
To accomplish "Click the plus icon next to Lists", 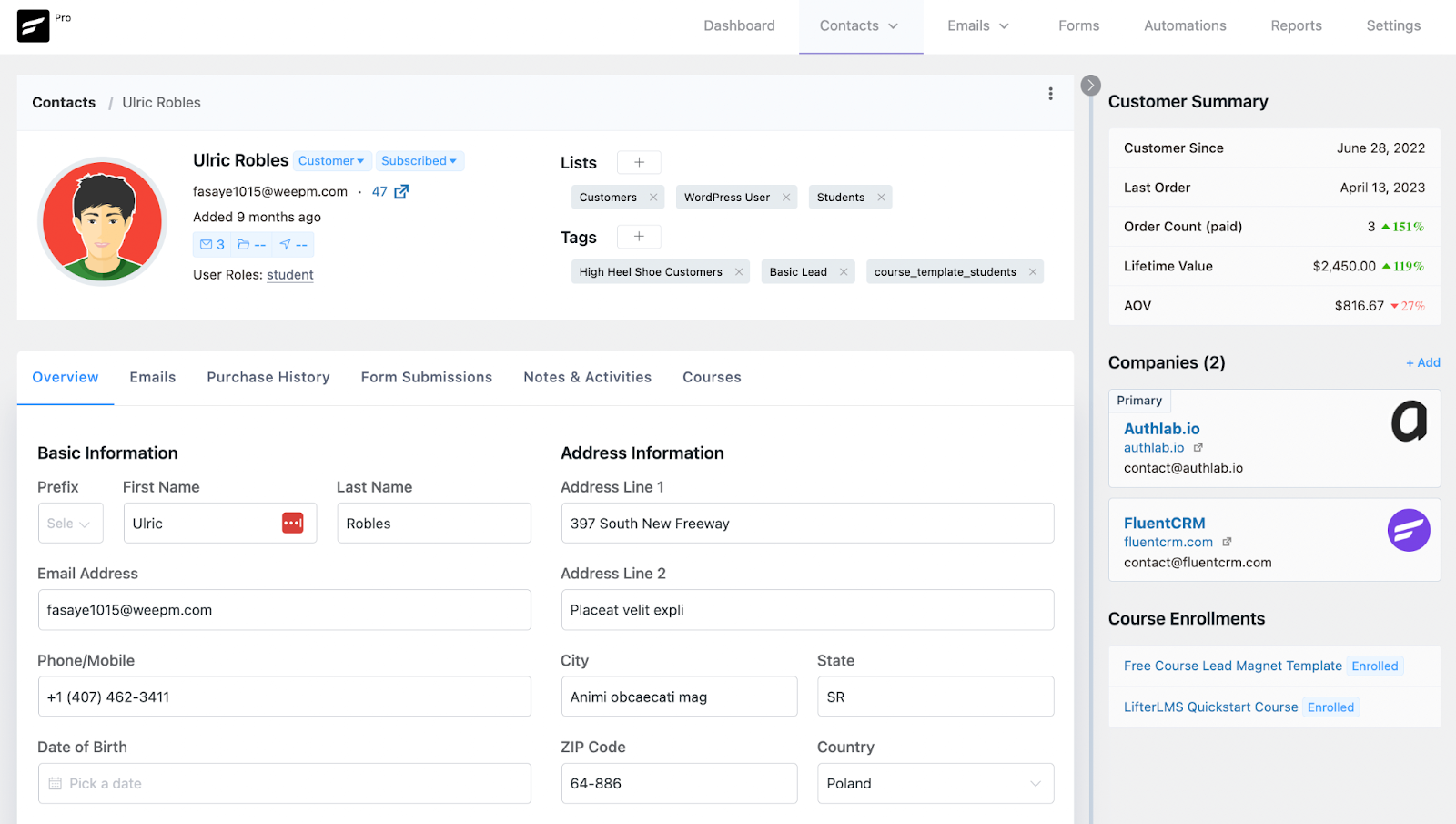I will [x=639, y=162].
